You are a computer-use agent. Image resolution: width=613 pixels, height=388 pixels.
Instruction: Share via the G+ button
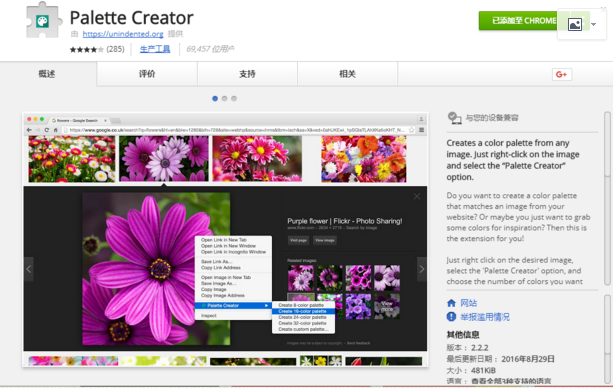coord(562,74)
